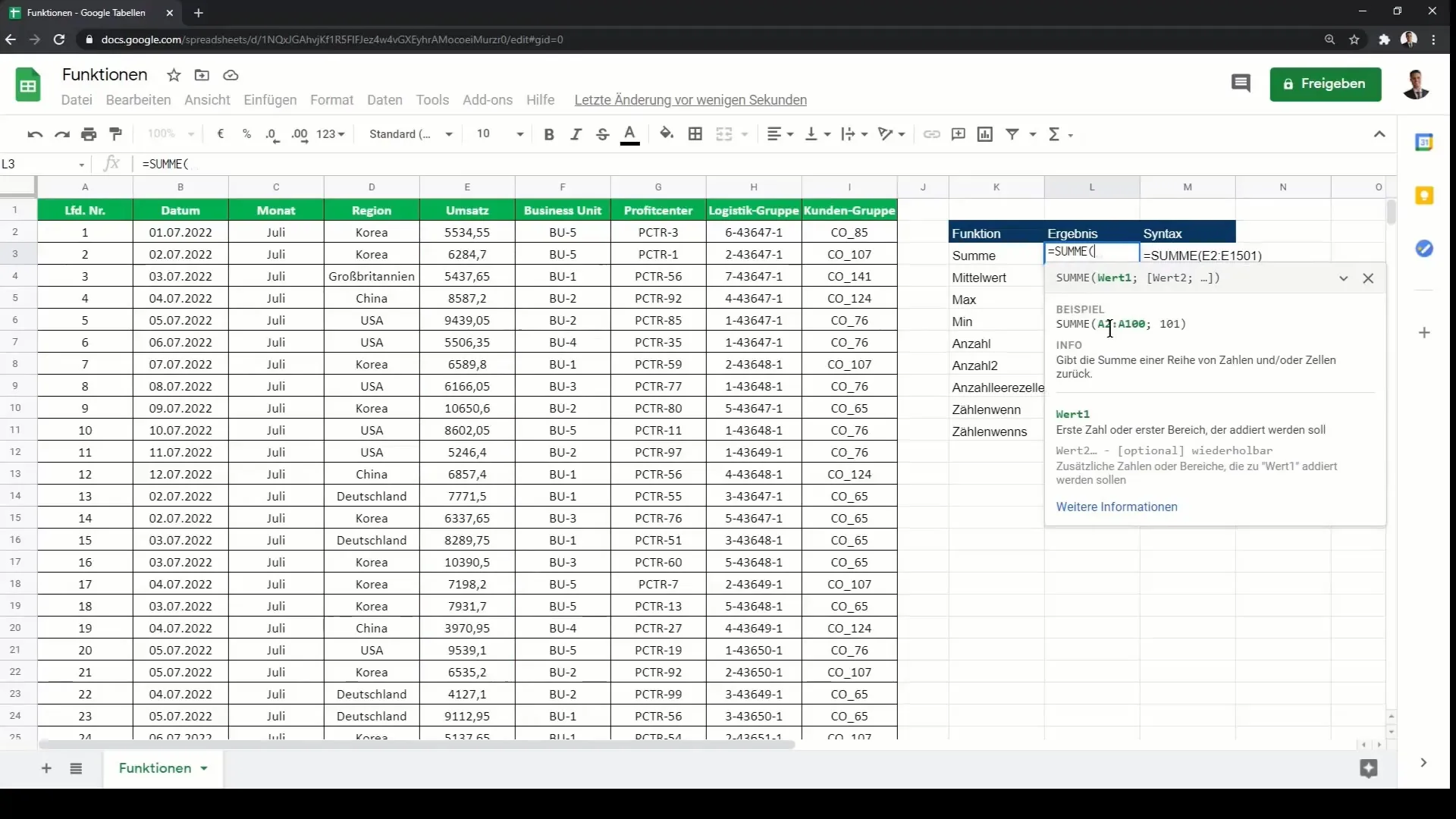1456x819 pixels.
Task: Get add-ons with plus icon in side panel
Action: 1424,333
